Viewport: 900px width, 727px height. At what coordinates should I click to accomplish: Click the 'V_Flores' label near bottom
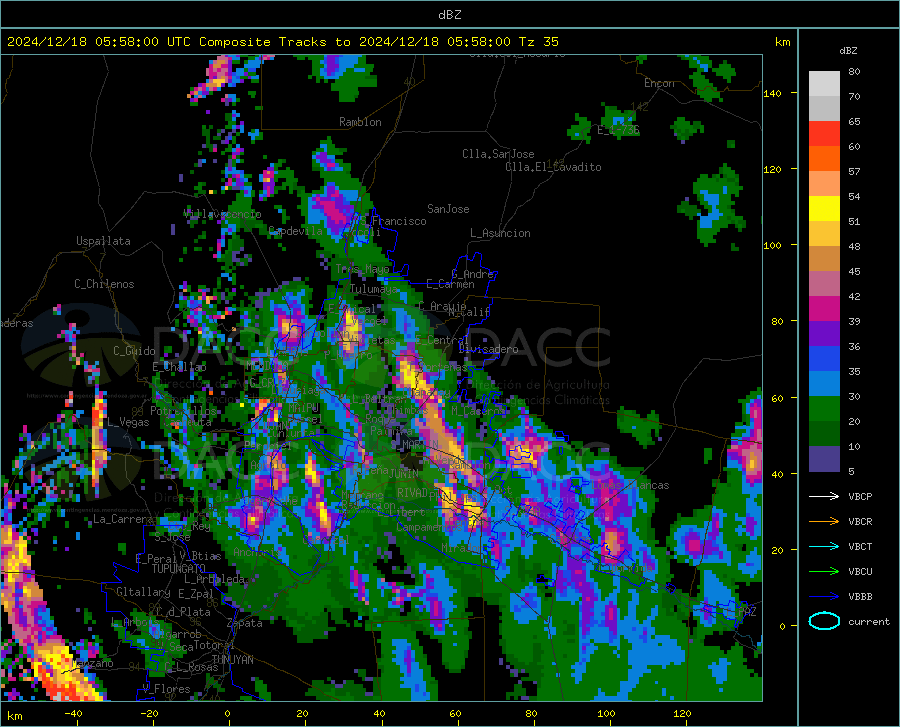(x=166, y=689)
